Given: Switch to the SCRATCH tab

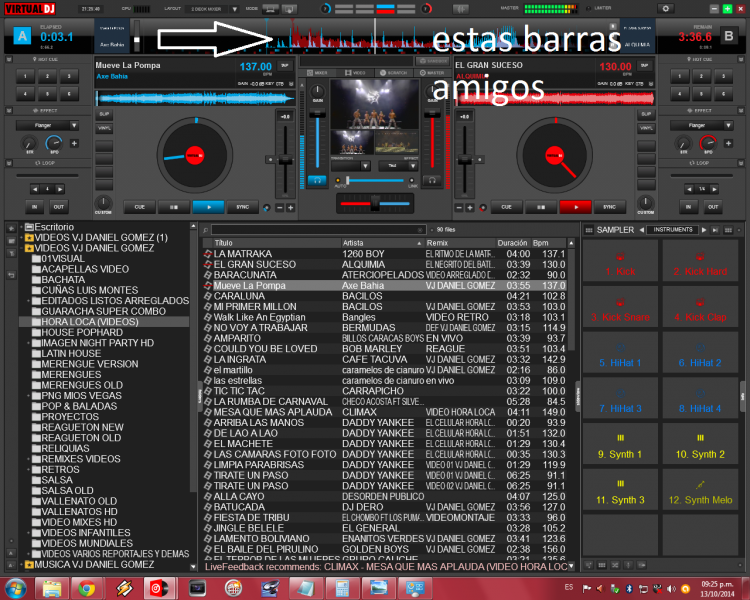Looking at the screenshot, I should click(394, 73).
